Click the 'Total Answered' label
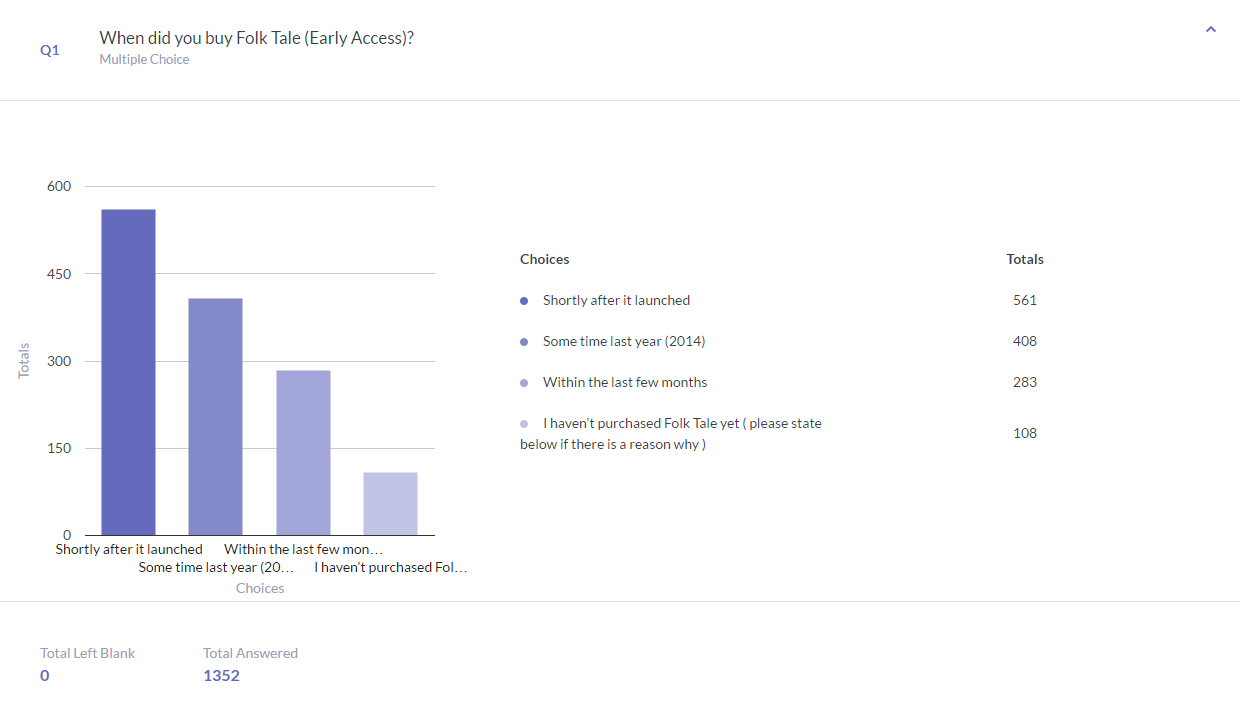Viewport: 1240px width, 727px height. click(250, 653)
